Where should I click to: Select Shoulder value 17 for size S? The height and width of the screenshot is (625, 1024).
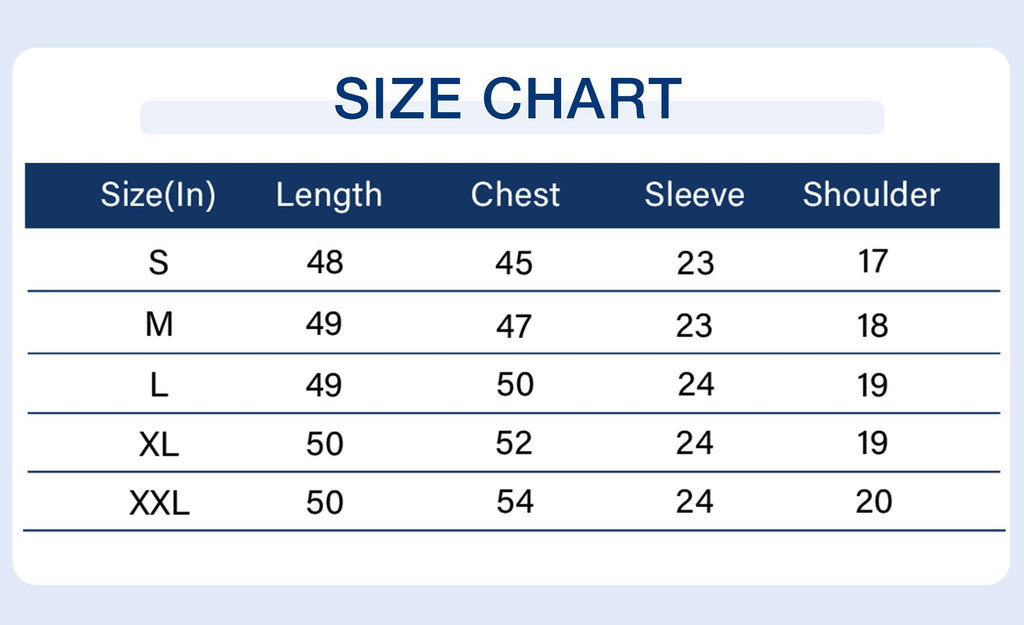click(x=873, y=261)
